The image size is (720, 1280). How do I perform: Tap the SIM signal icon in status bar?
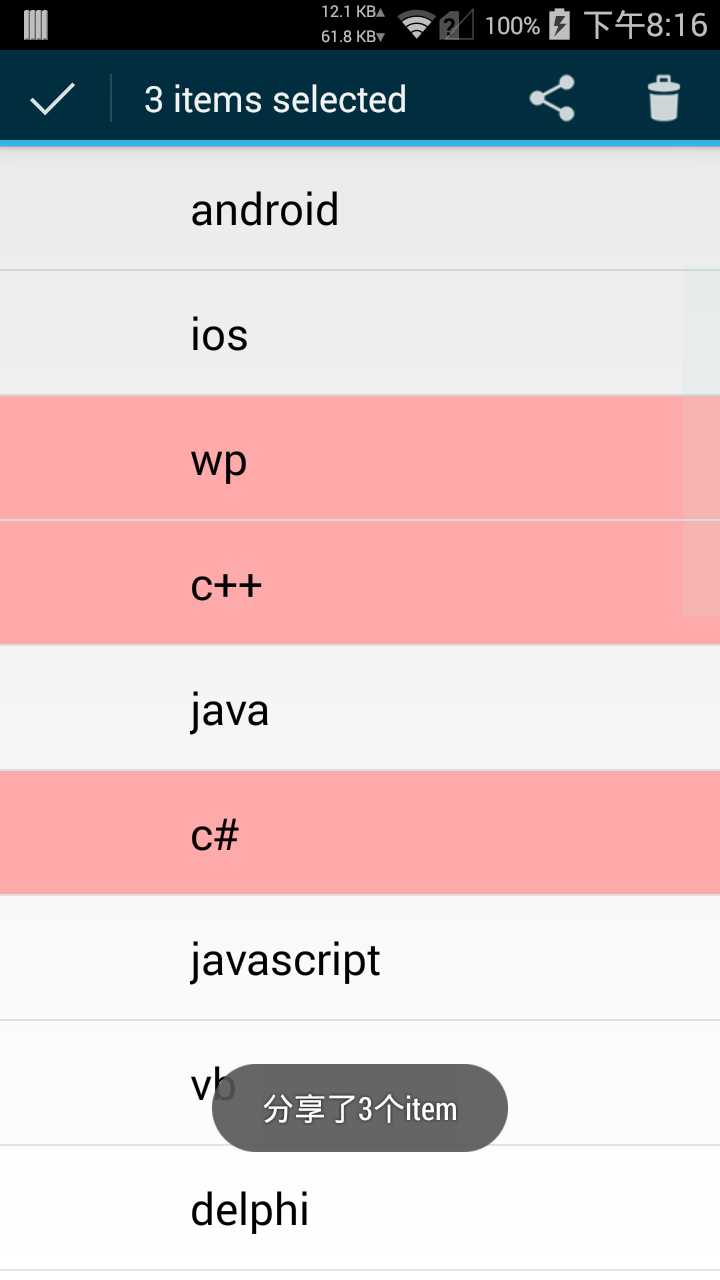point(456,25)
